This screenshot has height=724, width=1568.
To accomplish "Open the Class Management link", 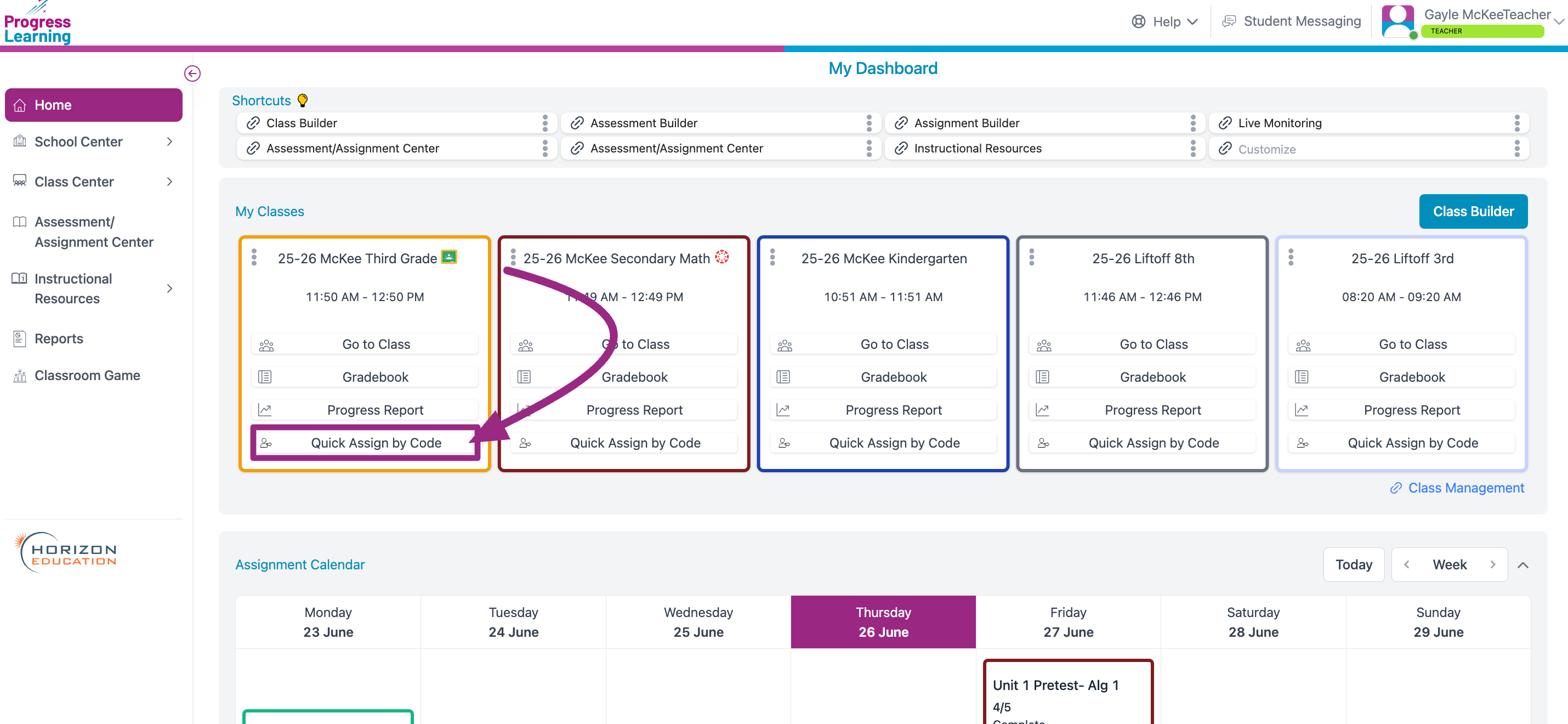I will tap(1465, 488).
